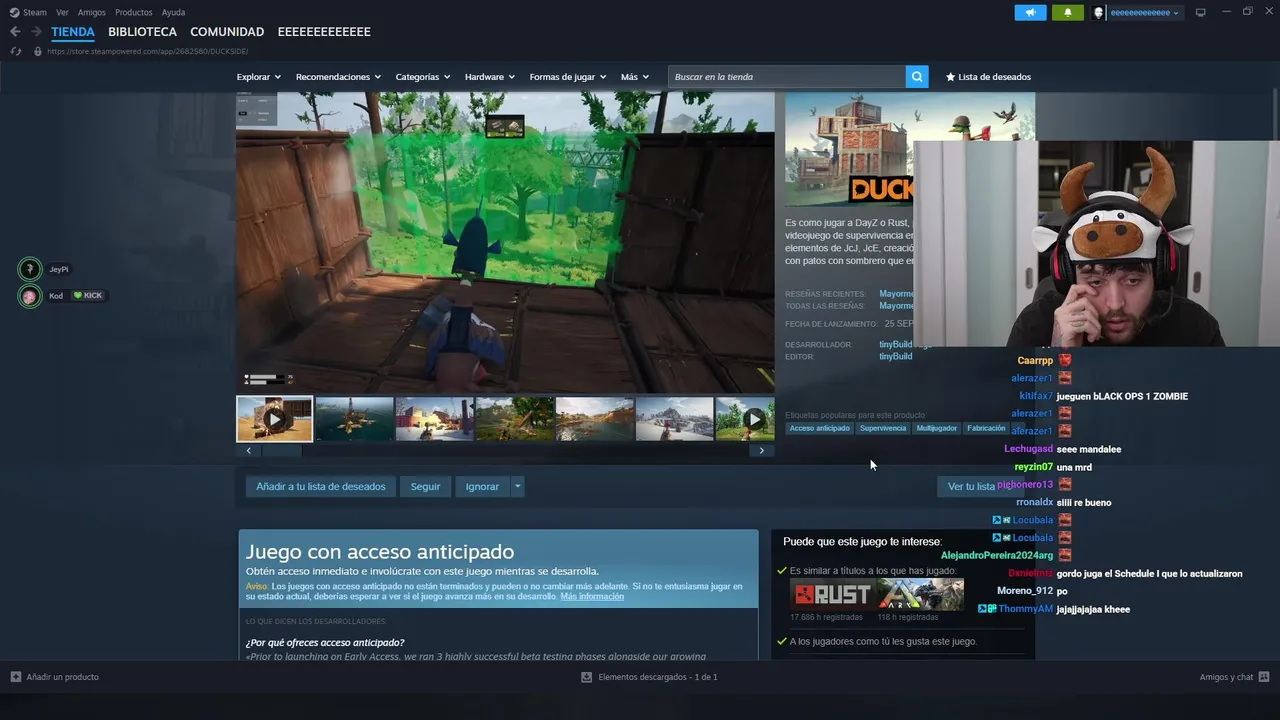The width and height of the screenshot is (1280, 720).
Task: Open the ARK game capsule
Action: [x=921, y=594]
